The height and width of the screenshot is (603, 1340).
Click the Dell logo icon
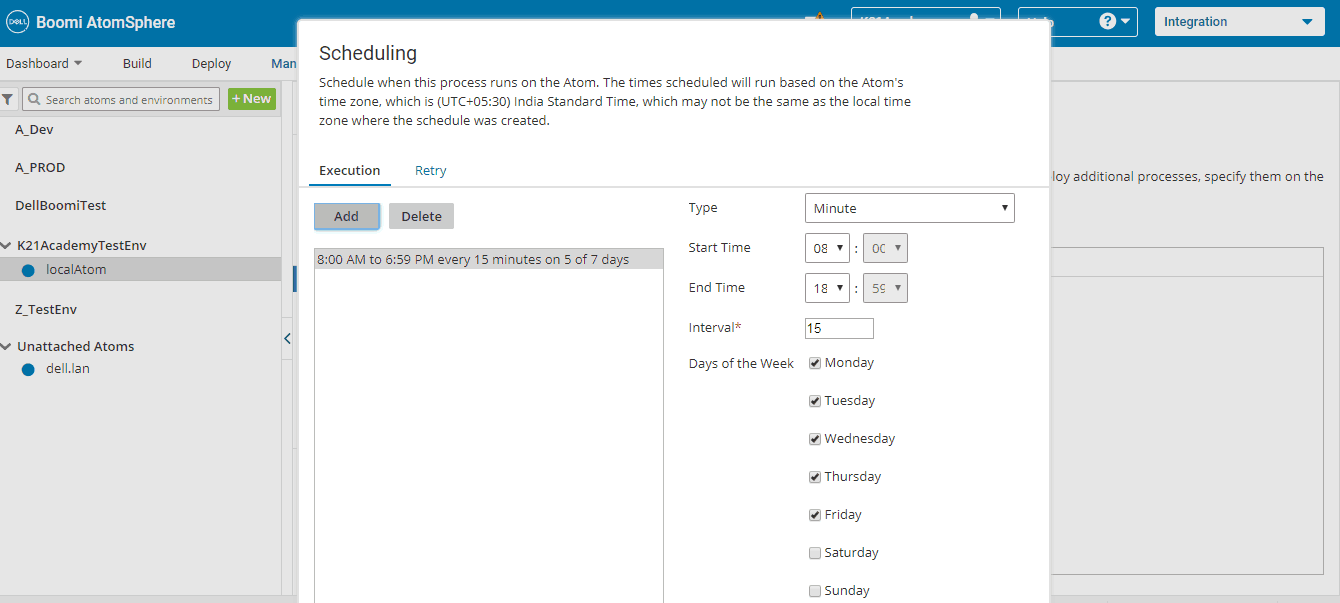click(17, 22)
